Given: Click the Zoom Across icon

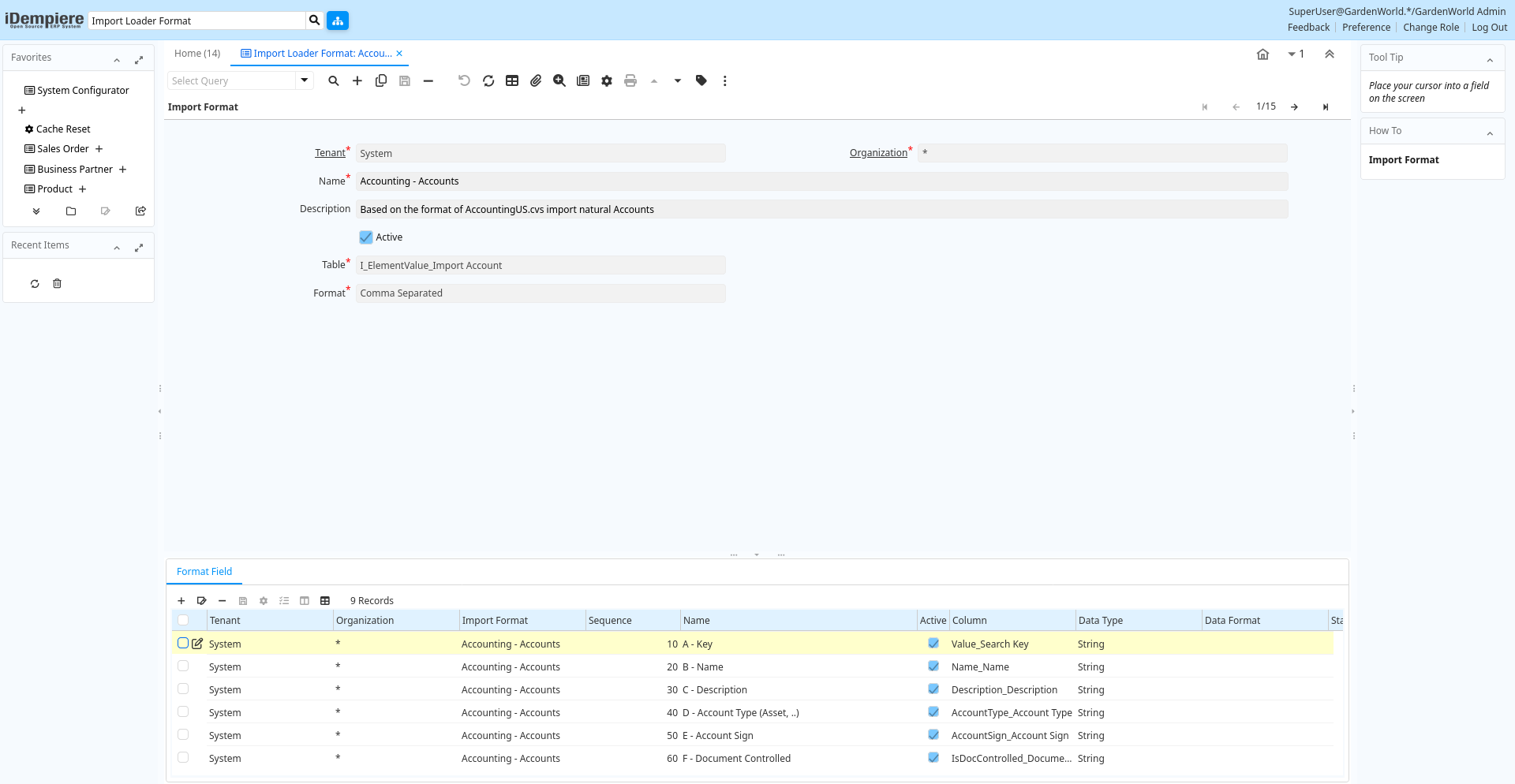Looking at the screenshot, I should click(559, 80).
